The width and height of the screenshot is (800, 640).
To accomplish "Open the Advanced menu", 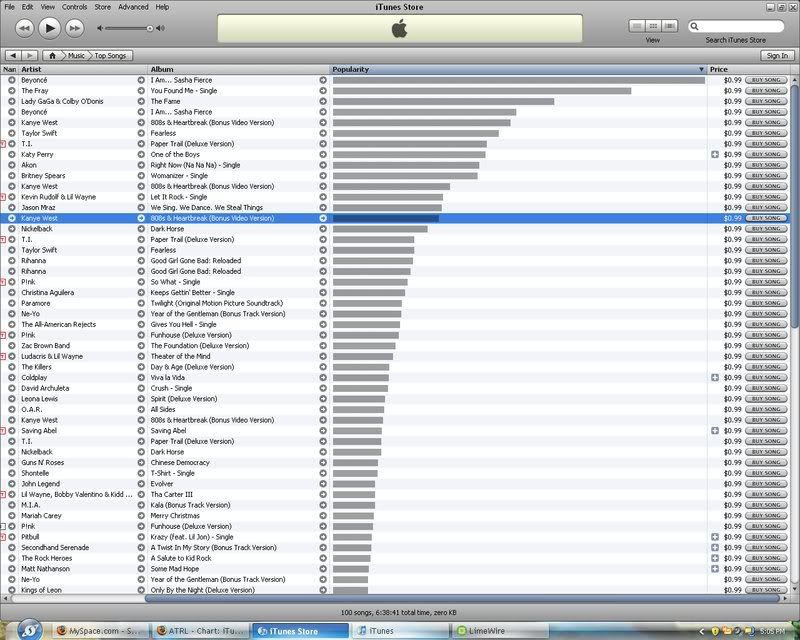I will pos(133,7).
